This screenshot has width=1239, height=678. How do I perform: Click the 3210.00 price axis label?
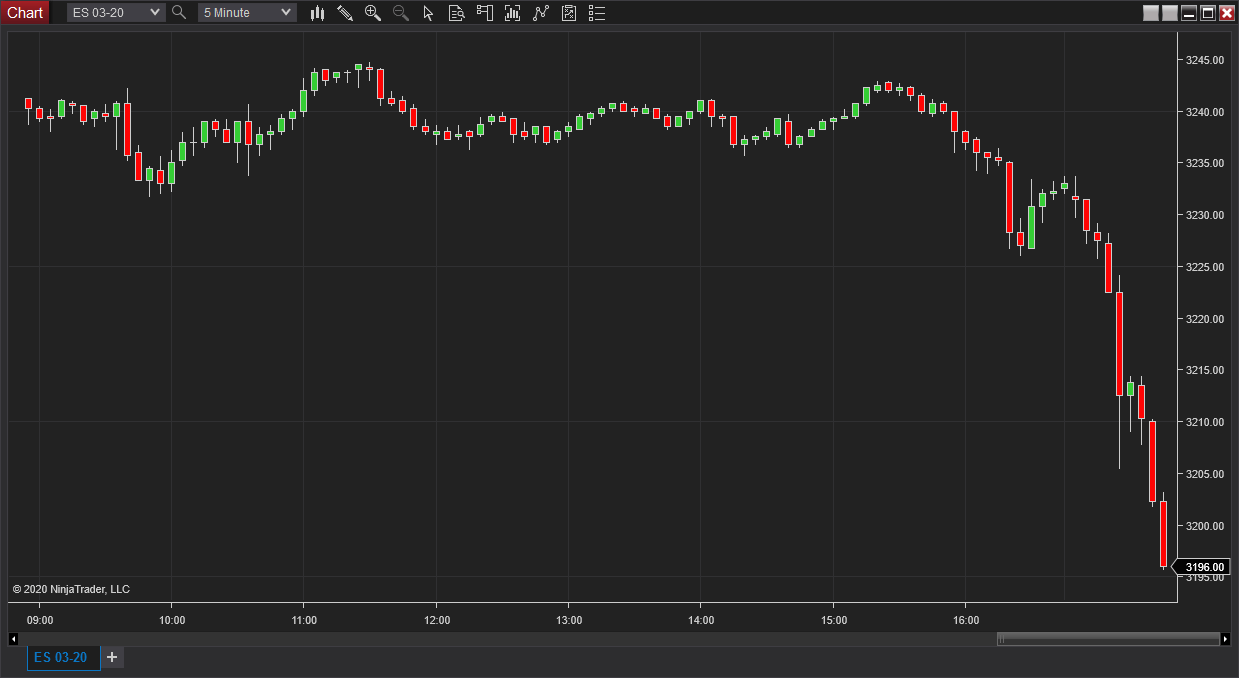tap(1205, 422)
